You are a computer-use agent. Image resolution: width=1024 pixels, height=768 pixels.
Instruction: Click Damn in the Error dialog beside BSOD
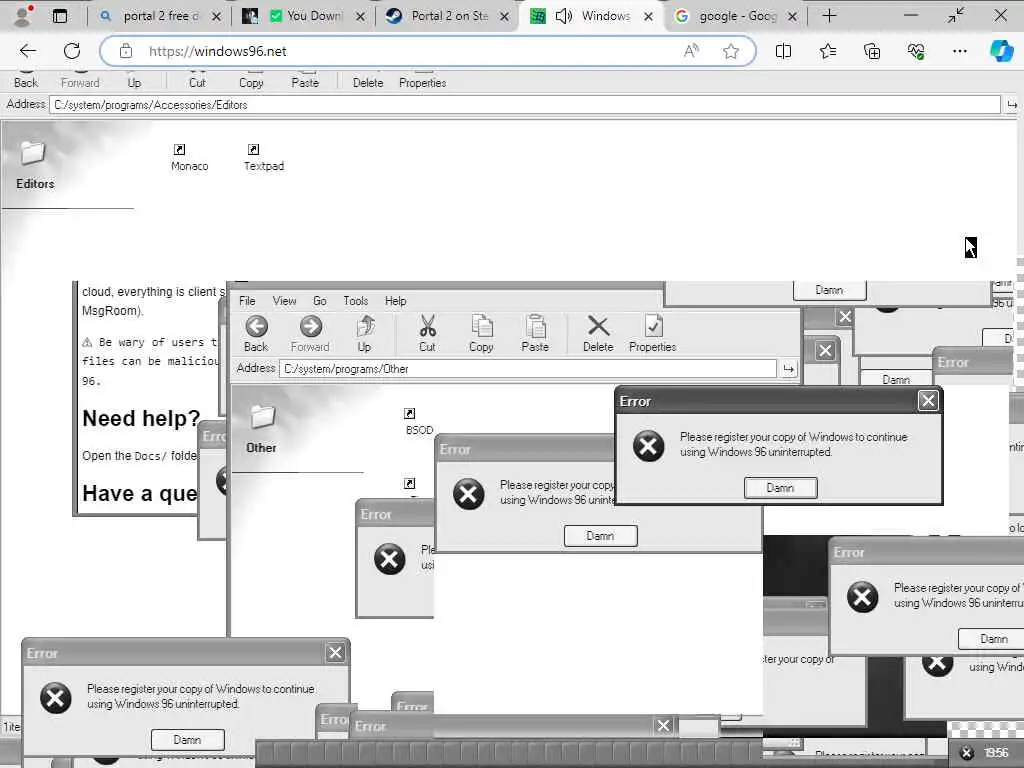tap(600, 536)
